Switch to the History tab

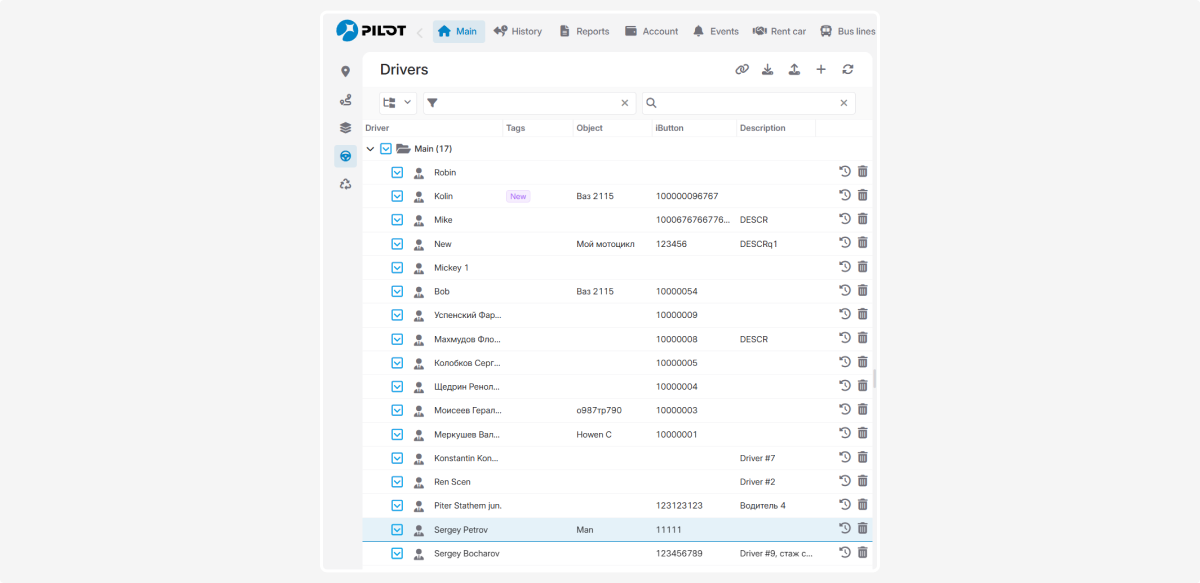[517, 32]
